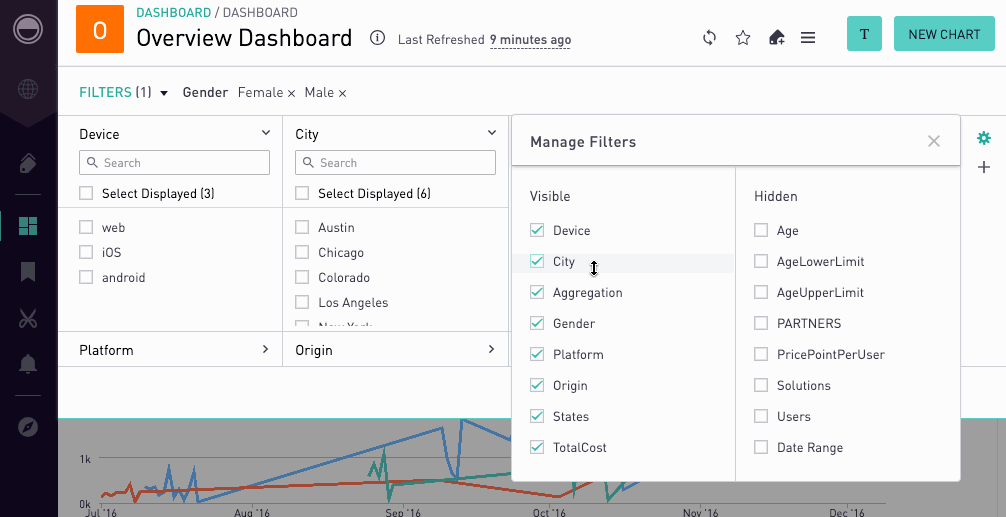Click the orange O dashboard tile

99,29
